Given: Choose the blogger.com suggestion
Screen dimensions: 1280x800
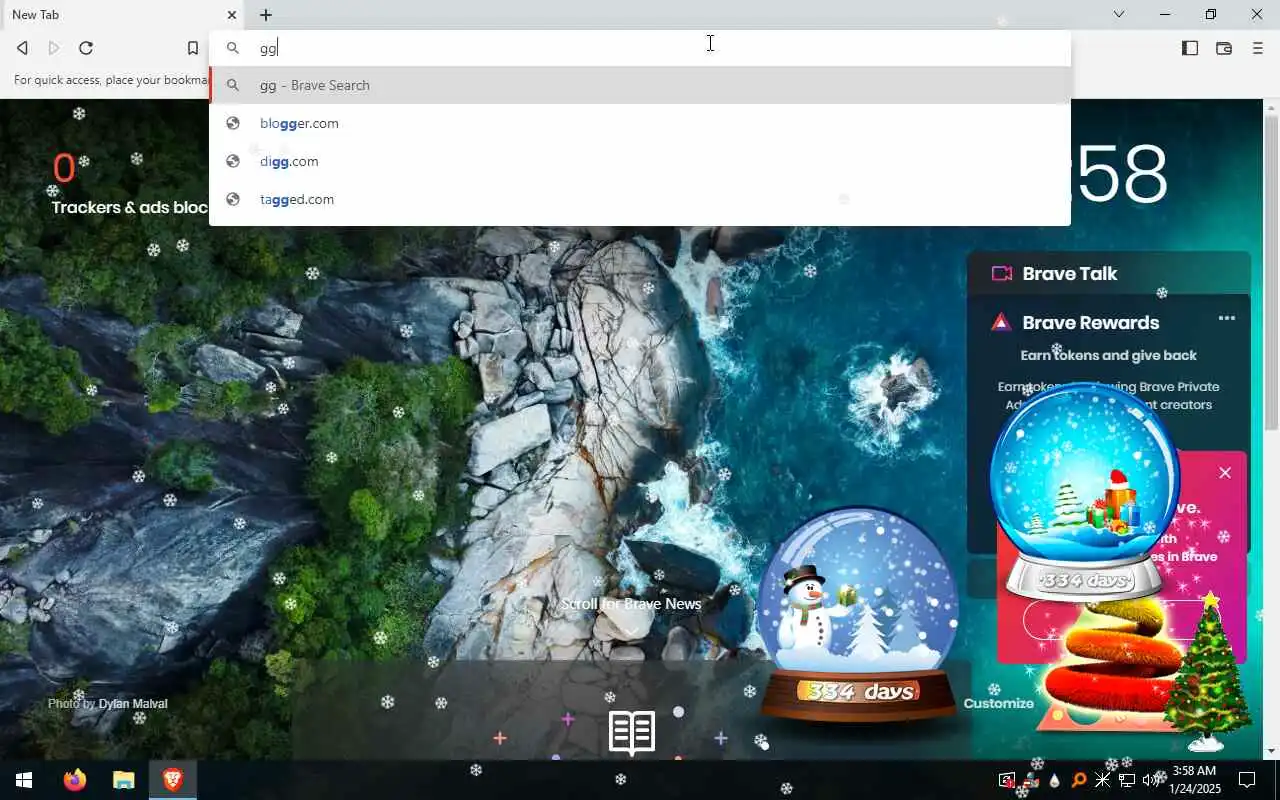Looking at the screenshot, I should click(640, 123).
